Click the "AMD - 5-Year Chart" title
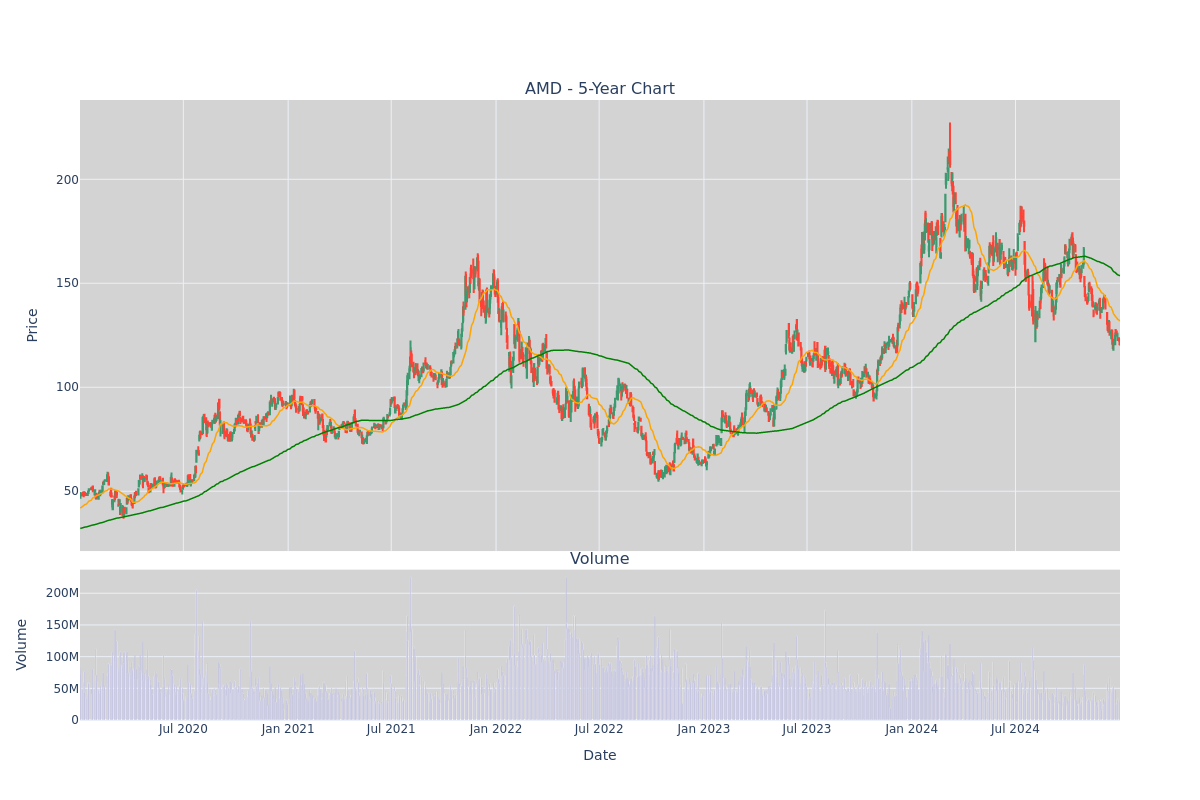The height and width of the screenshot is (800, 1200). pos(600,89)
